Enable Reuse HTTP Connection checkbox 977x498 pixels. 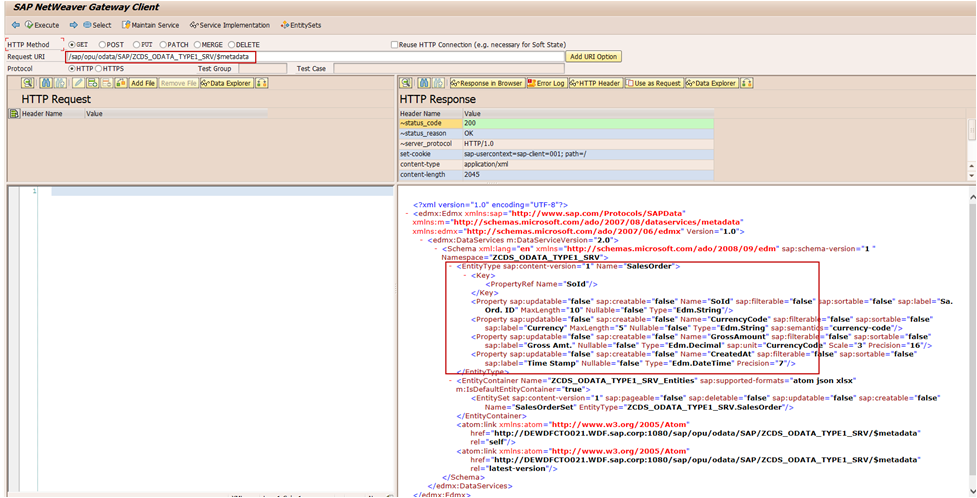[x=394, y=45]
